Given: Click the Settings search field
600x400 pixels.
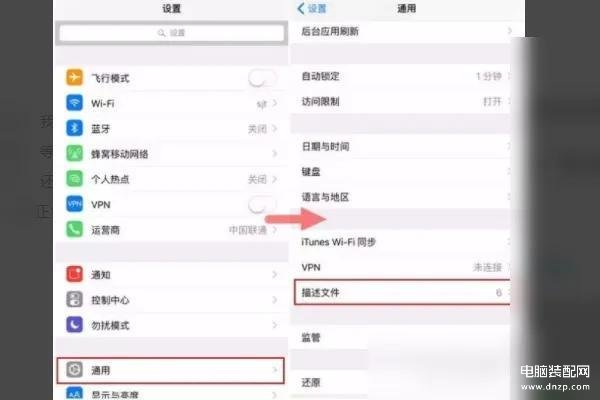Looking at the screenshot, I should point(172,33).
